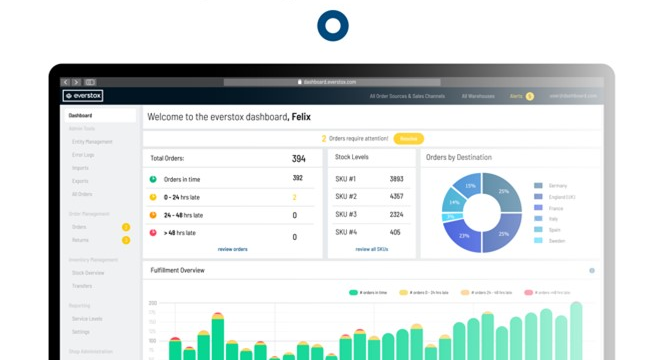Click the 15% donut chart slice
661x360 pixels.
(x=470, y=185)
